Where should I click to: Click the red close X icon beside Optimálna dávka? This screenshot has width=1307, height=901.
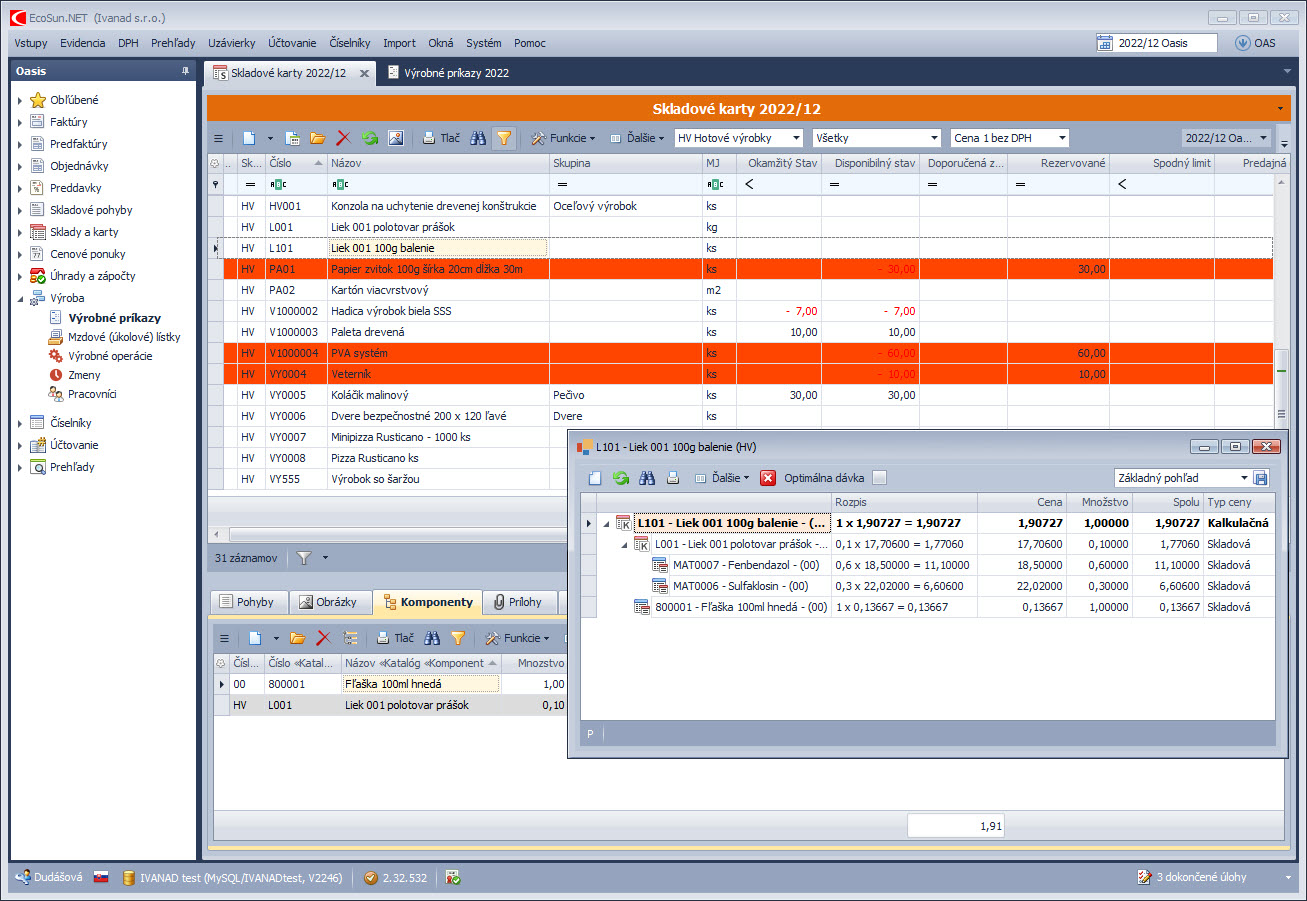tap(768, 478)
